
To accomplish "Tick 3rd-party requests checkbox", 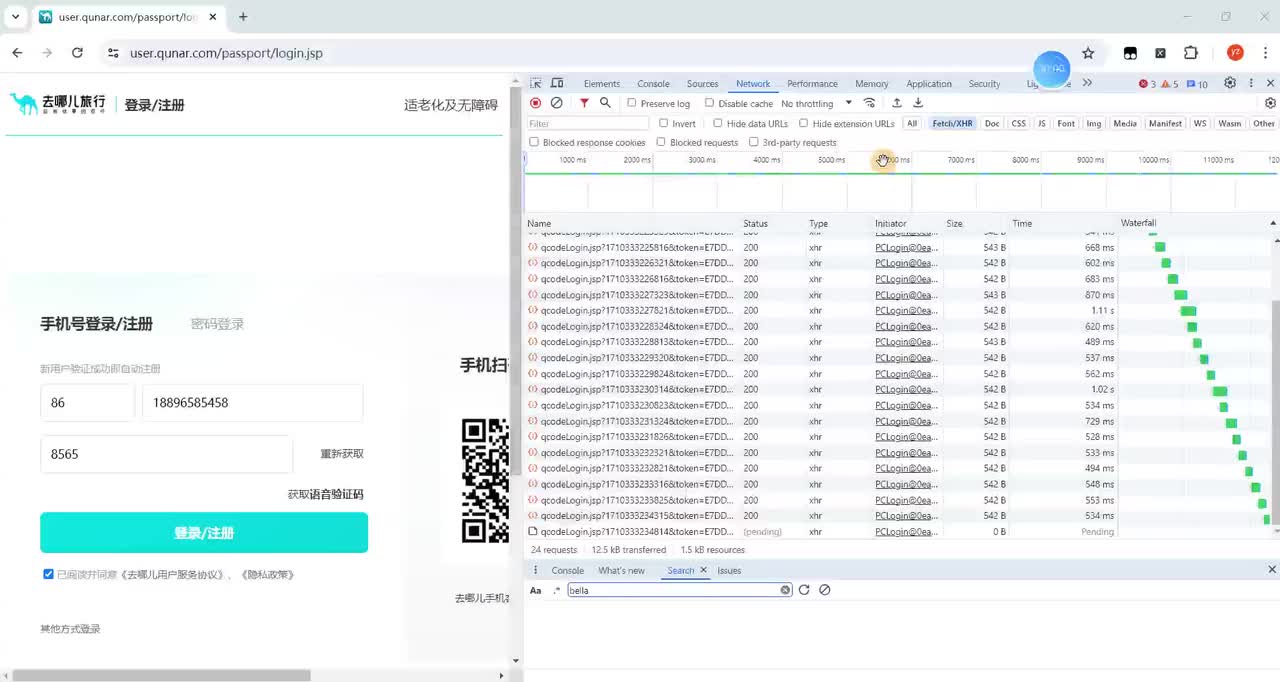I will tap(753, 142).
